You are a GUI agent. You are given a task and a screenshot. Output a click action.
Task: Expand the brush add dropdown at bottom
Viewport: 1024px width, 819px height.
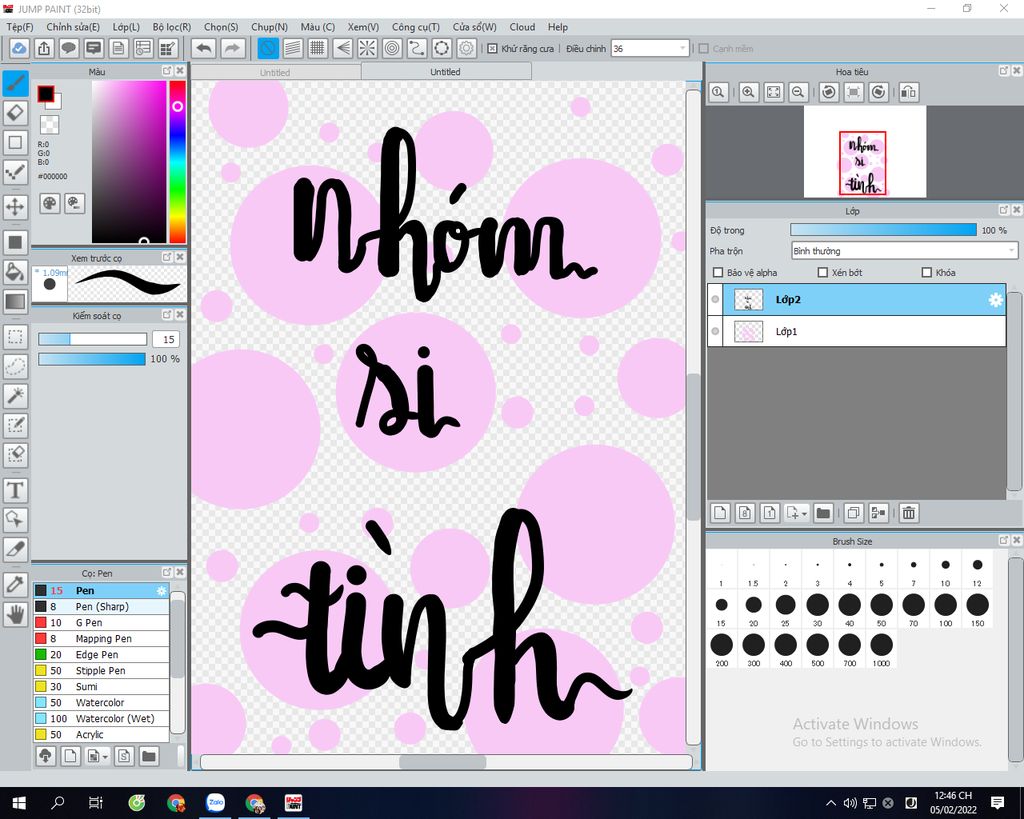point(105,757)
